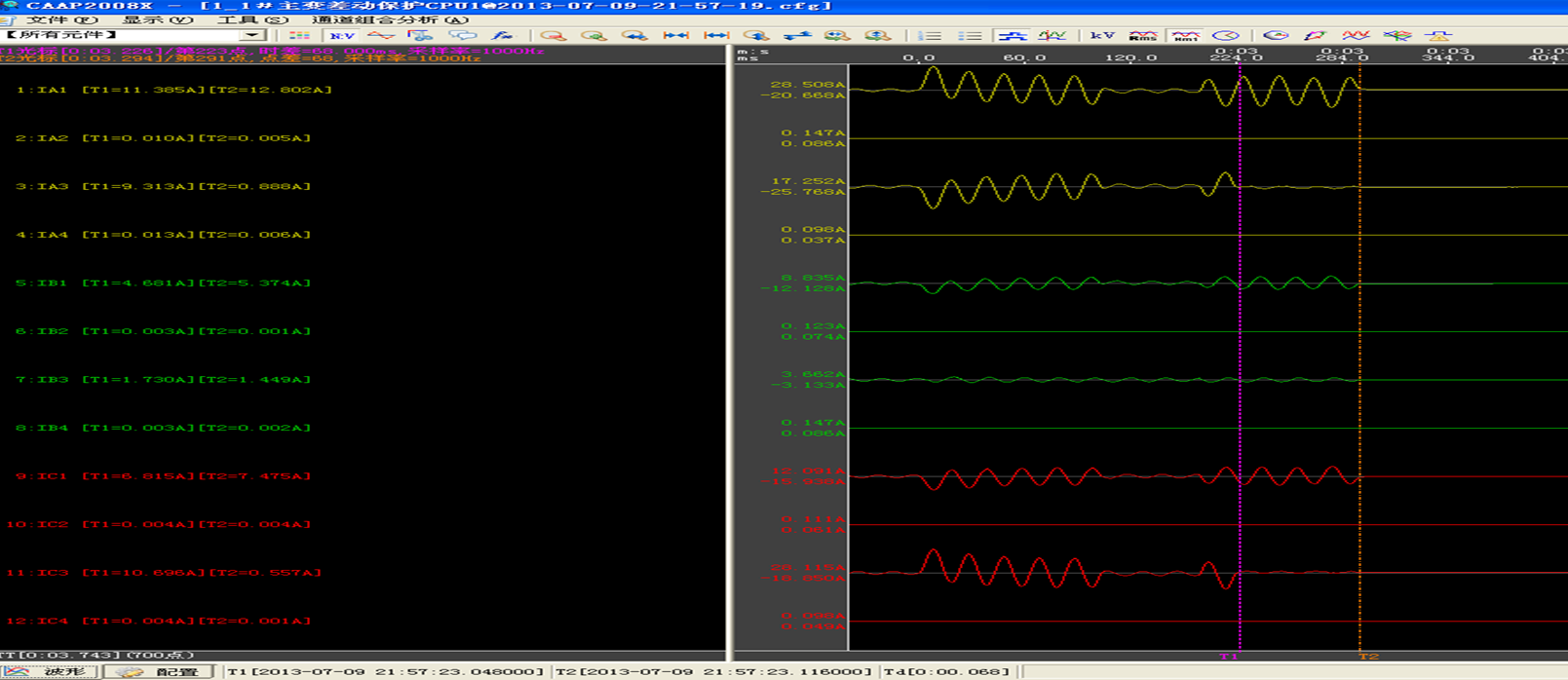Open the 显示(V) menu
Screen dimensions: 1568x680
[x=157, y=19]
